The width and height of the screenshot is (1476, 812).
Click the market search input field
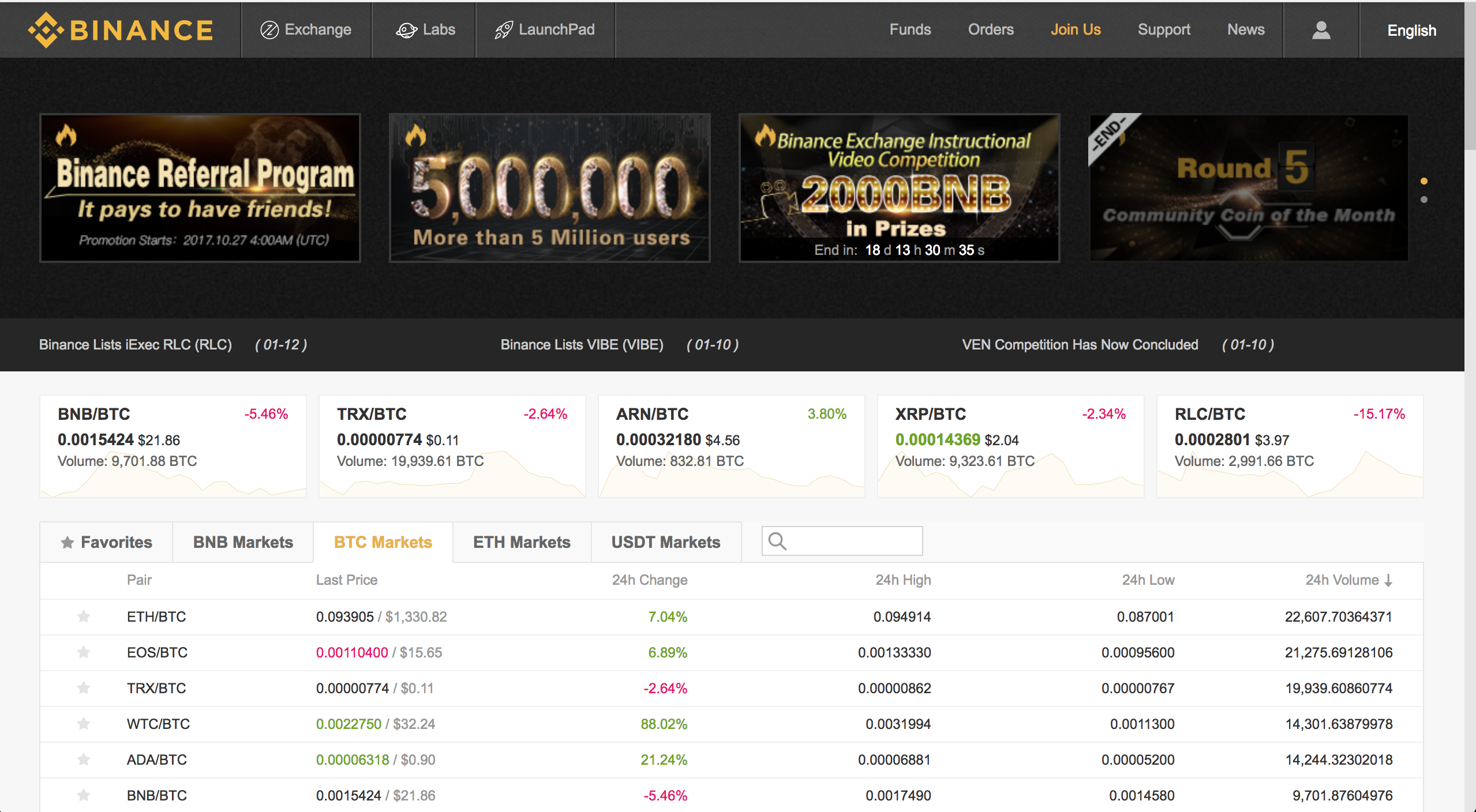point(853,541)
